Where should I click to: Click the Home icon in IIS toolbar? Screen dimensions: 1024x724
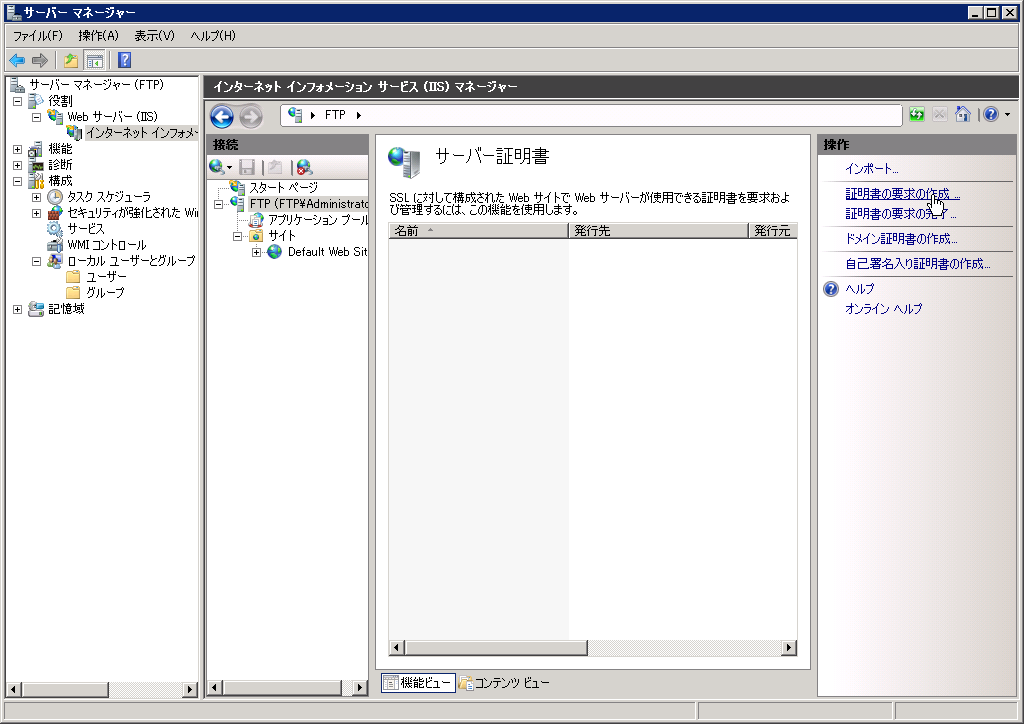pos(962,115)
